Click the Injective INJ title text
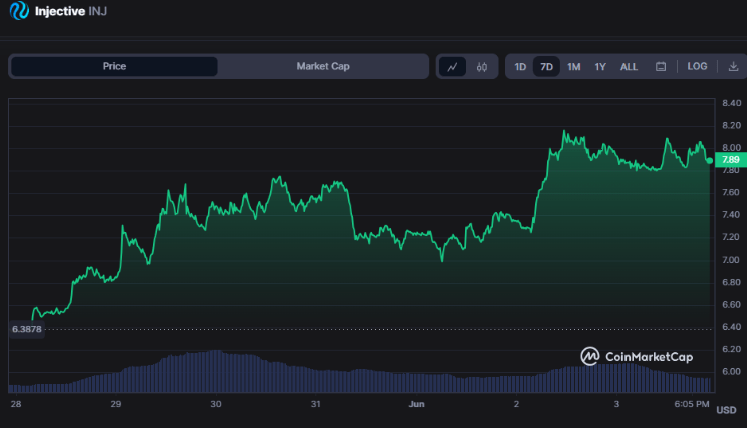The image size is (747, 428). pyautogui.click(x=71, y=11)
